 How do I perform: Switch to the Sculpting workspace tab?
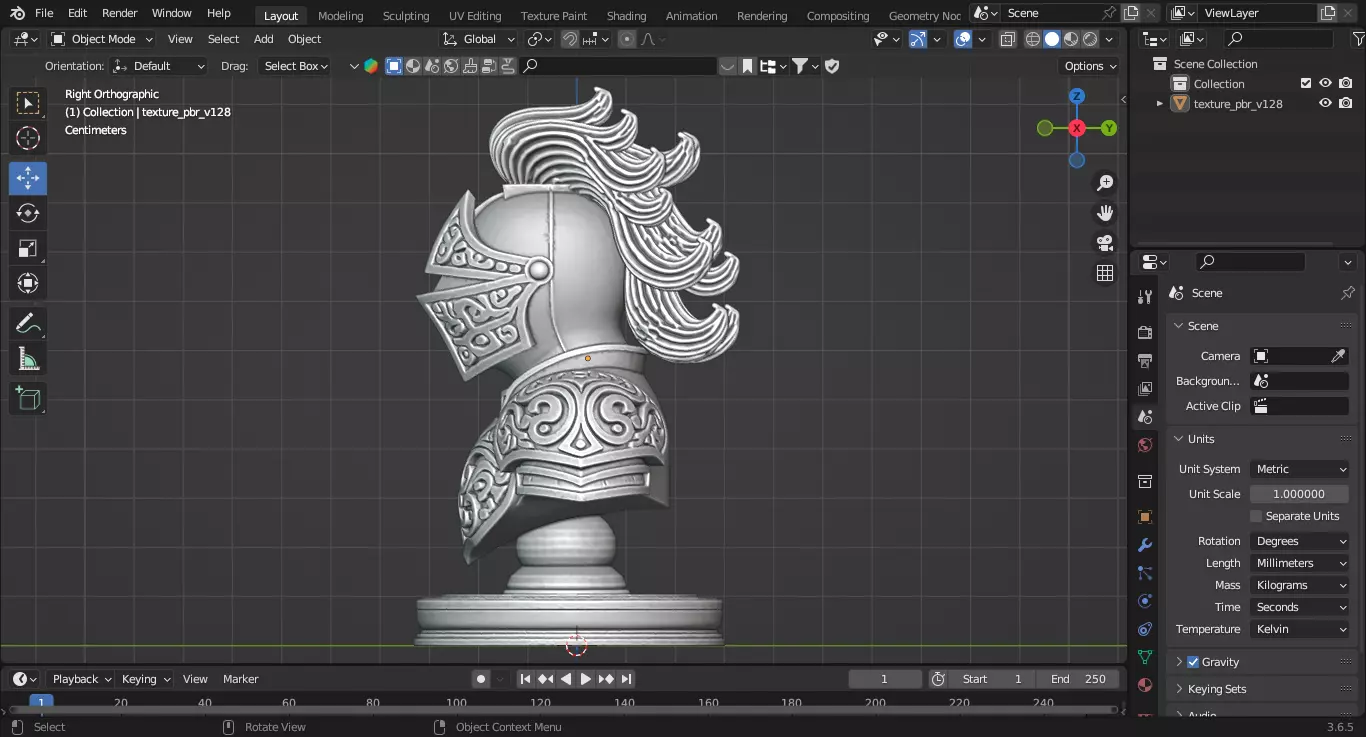tap(406, 15)
